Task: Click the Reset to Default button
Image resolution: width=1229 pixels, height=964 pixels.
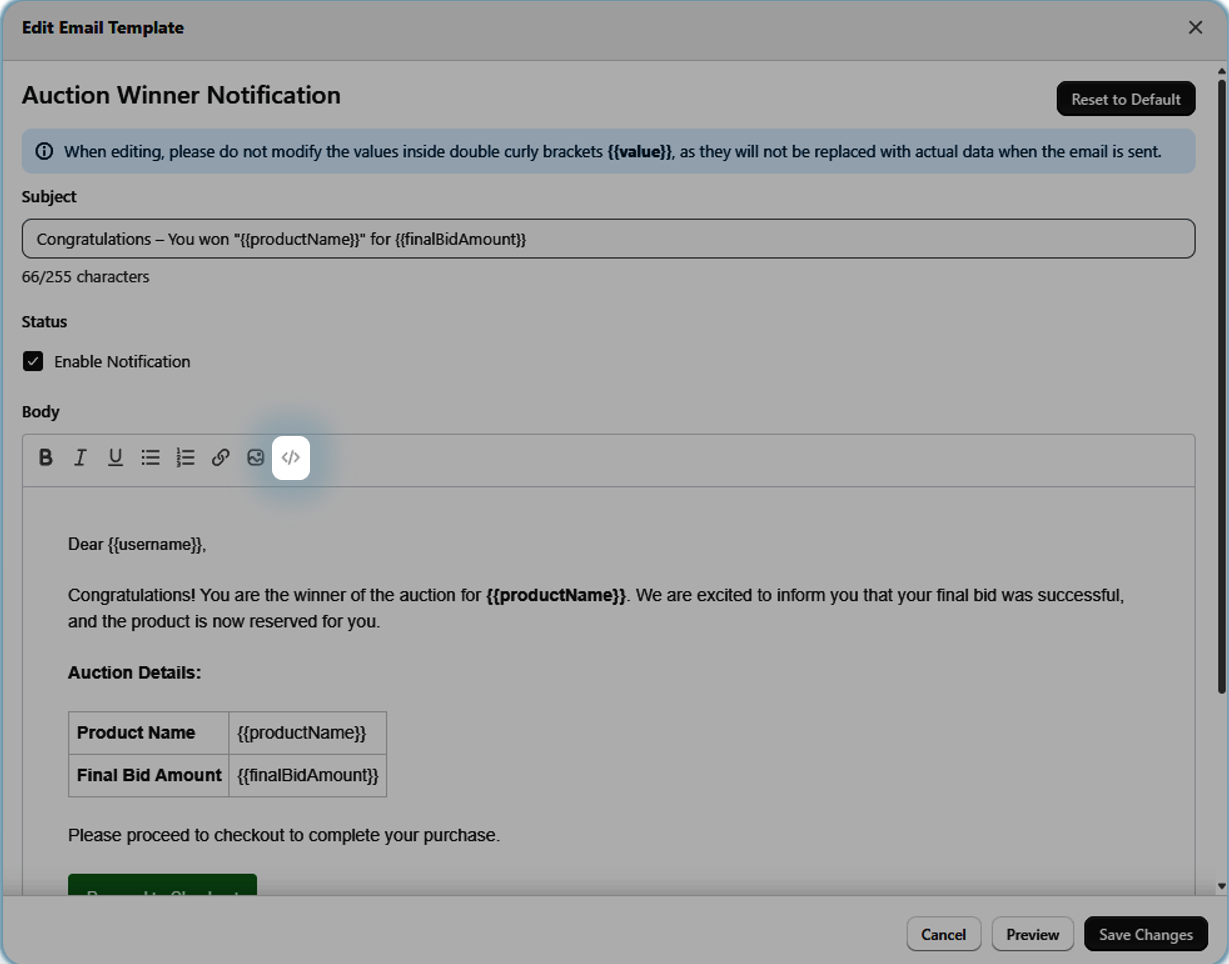Action: point(1125,99)
